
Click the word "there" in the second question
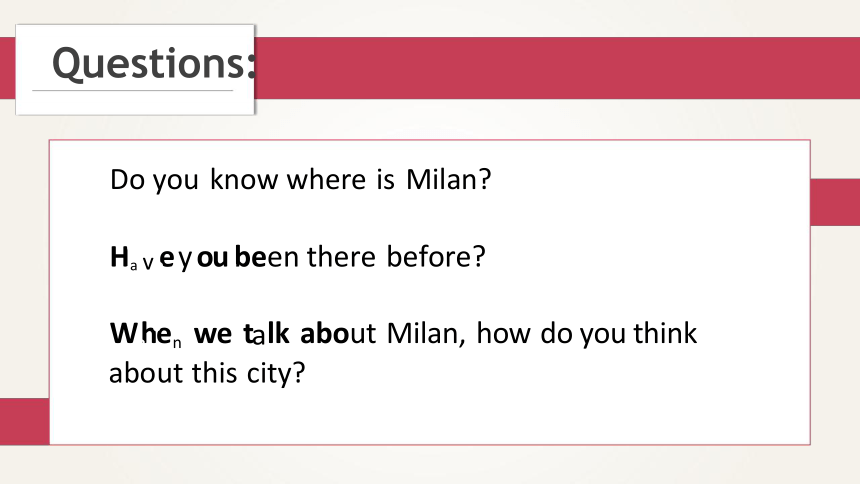341,256
